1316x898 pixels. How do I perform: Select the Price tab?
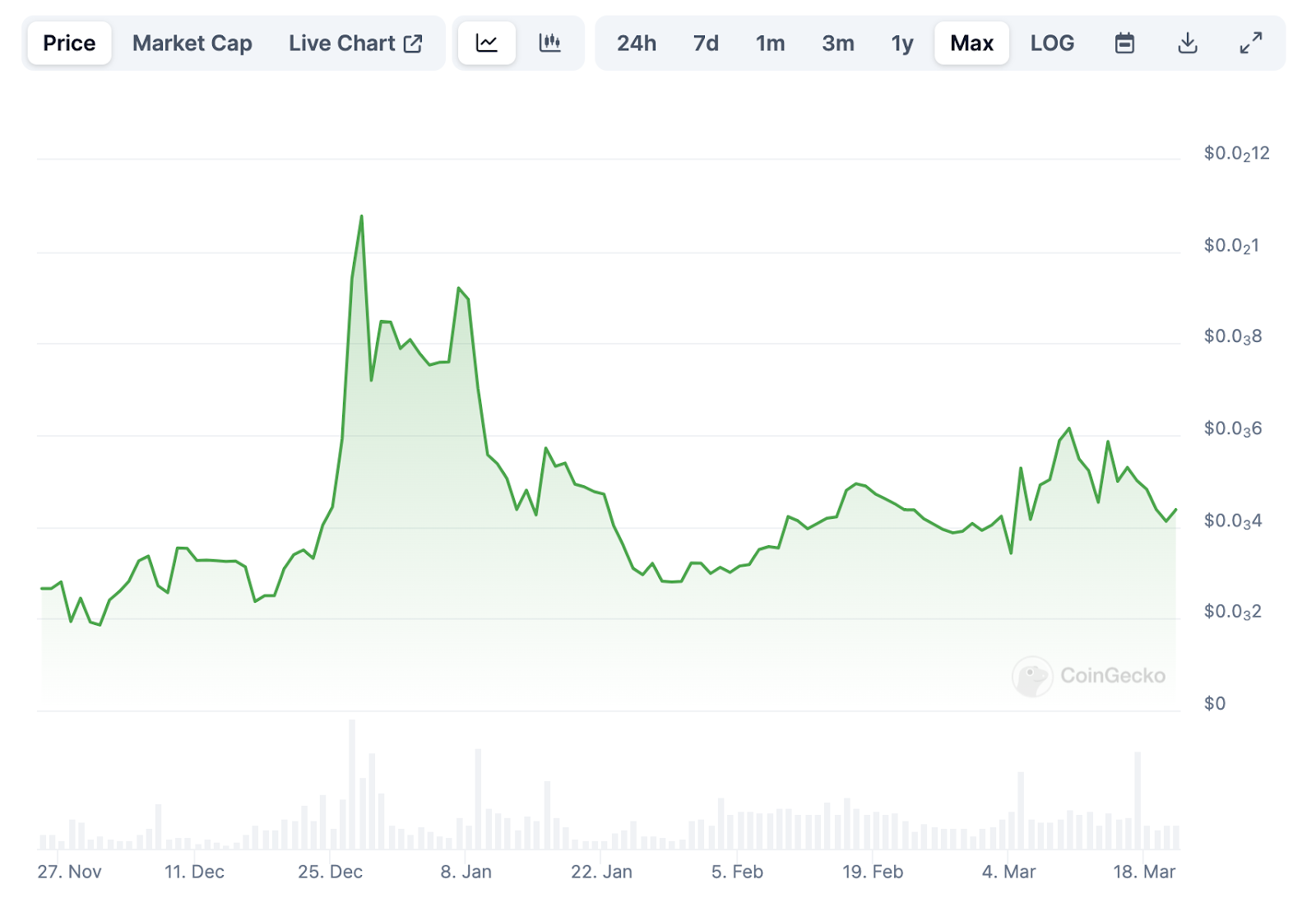[x=69, y=43]
